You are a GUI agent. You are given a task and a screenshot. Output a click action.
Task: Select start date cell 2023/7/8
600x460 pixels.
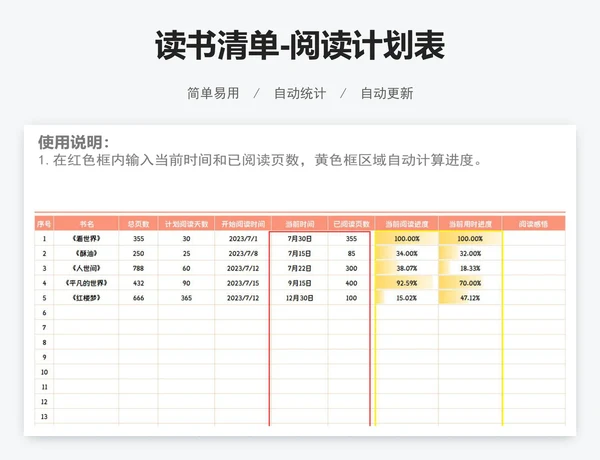(243, 253)
